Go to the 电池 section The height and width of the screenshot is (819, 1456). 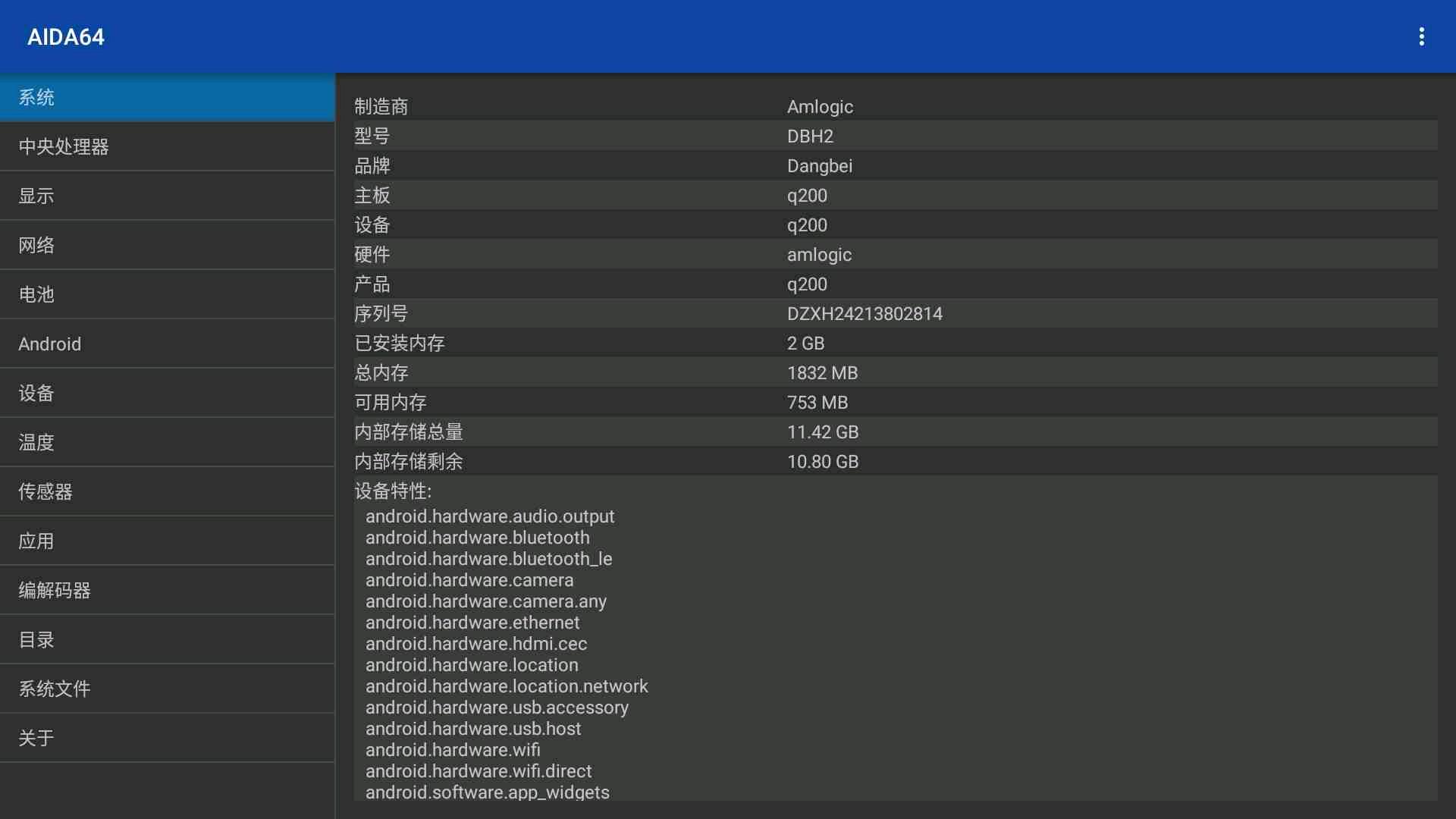click(167, 294)
